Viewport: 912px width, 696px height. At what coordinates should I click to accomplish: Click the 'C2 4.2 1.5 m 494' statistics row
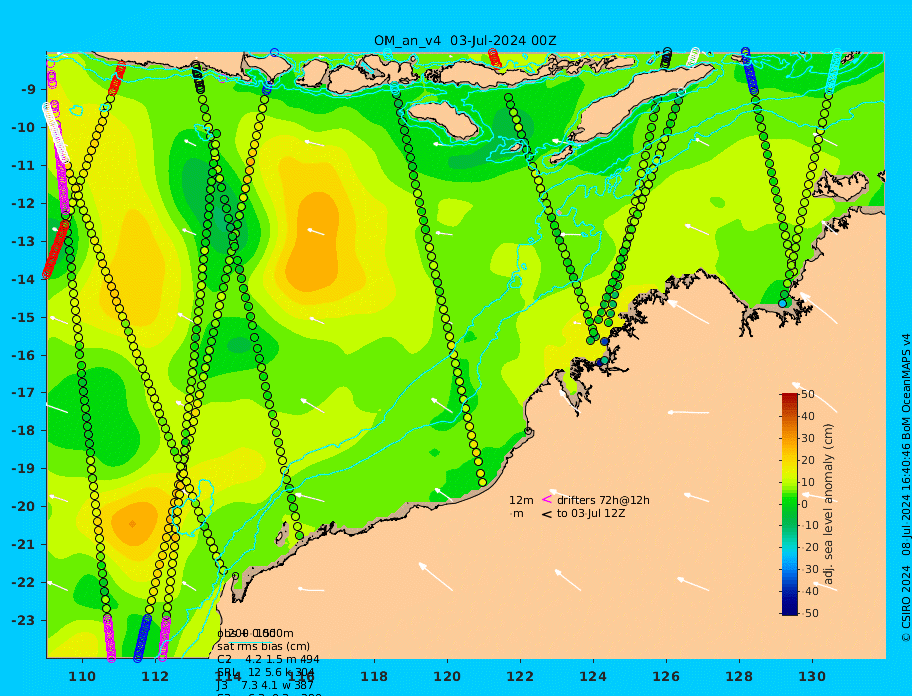(x=268, y=659)
